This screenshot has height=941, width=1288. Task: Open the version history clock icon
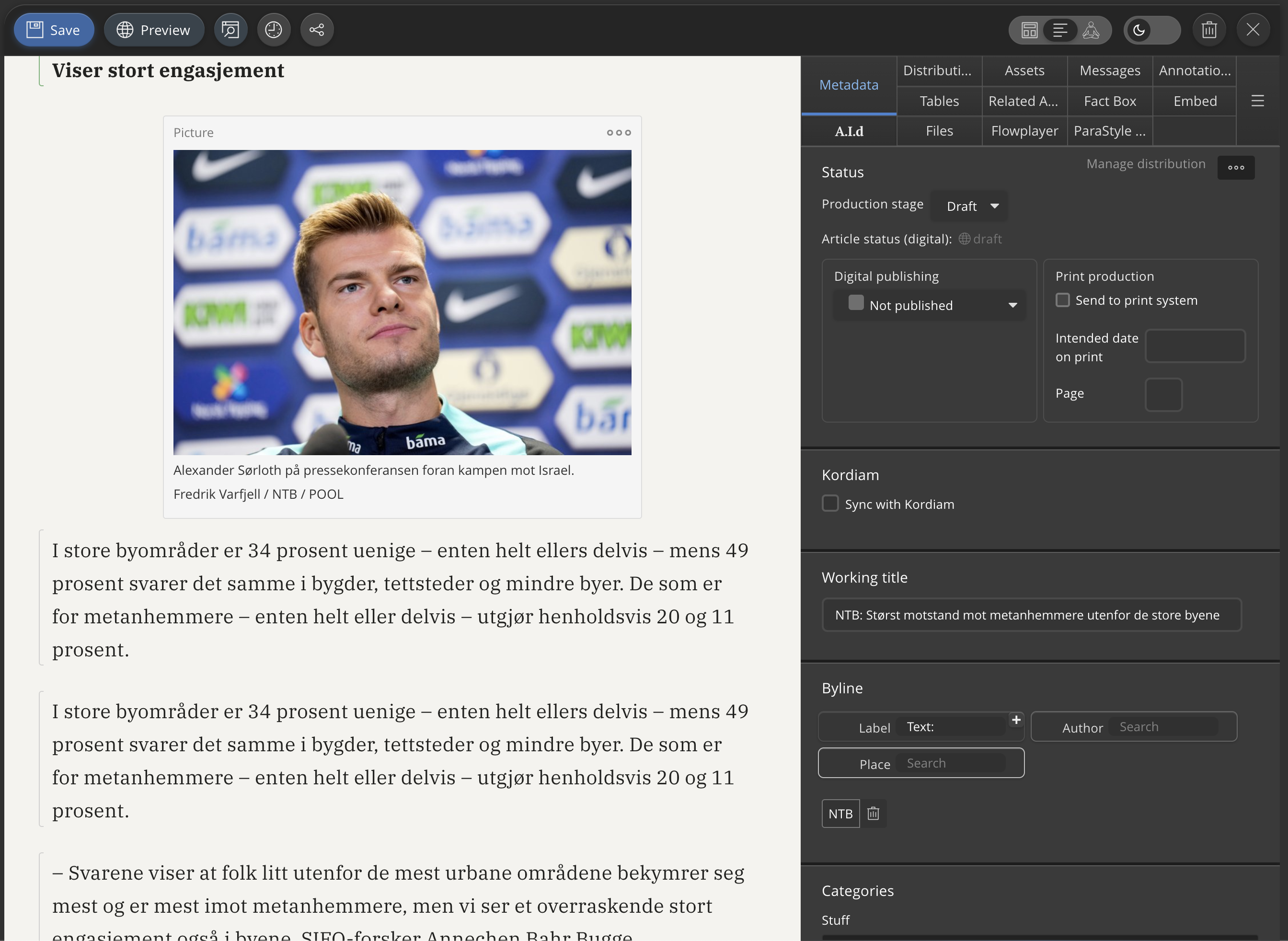click(274, 30)
